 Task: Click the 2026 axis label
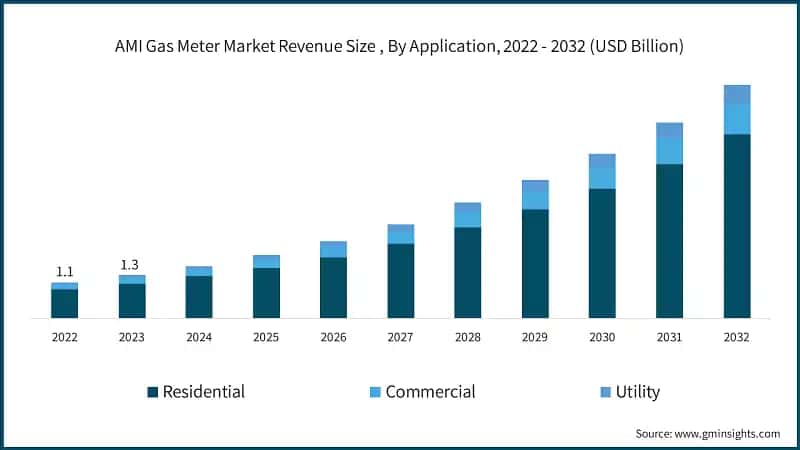tap(333, 337)
